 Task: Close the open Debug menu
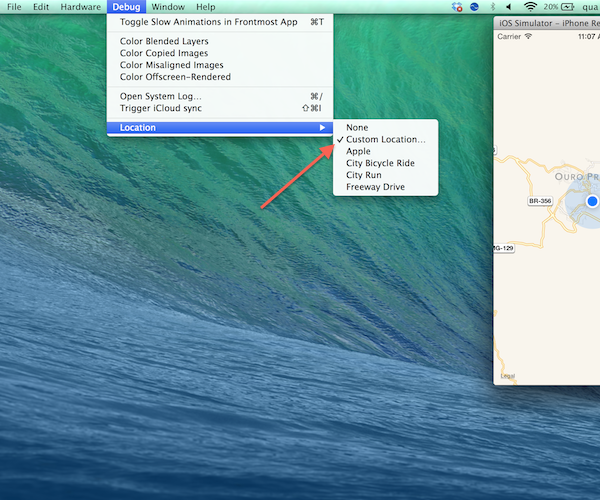click(x=126, y=7)
